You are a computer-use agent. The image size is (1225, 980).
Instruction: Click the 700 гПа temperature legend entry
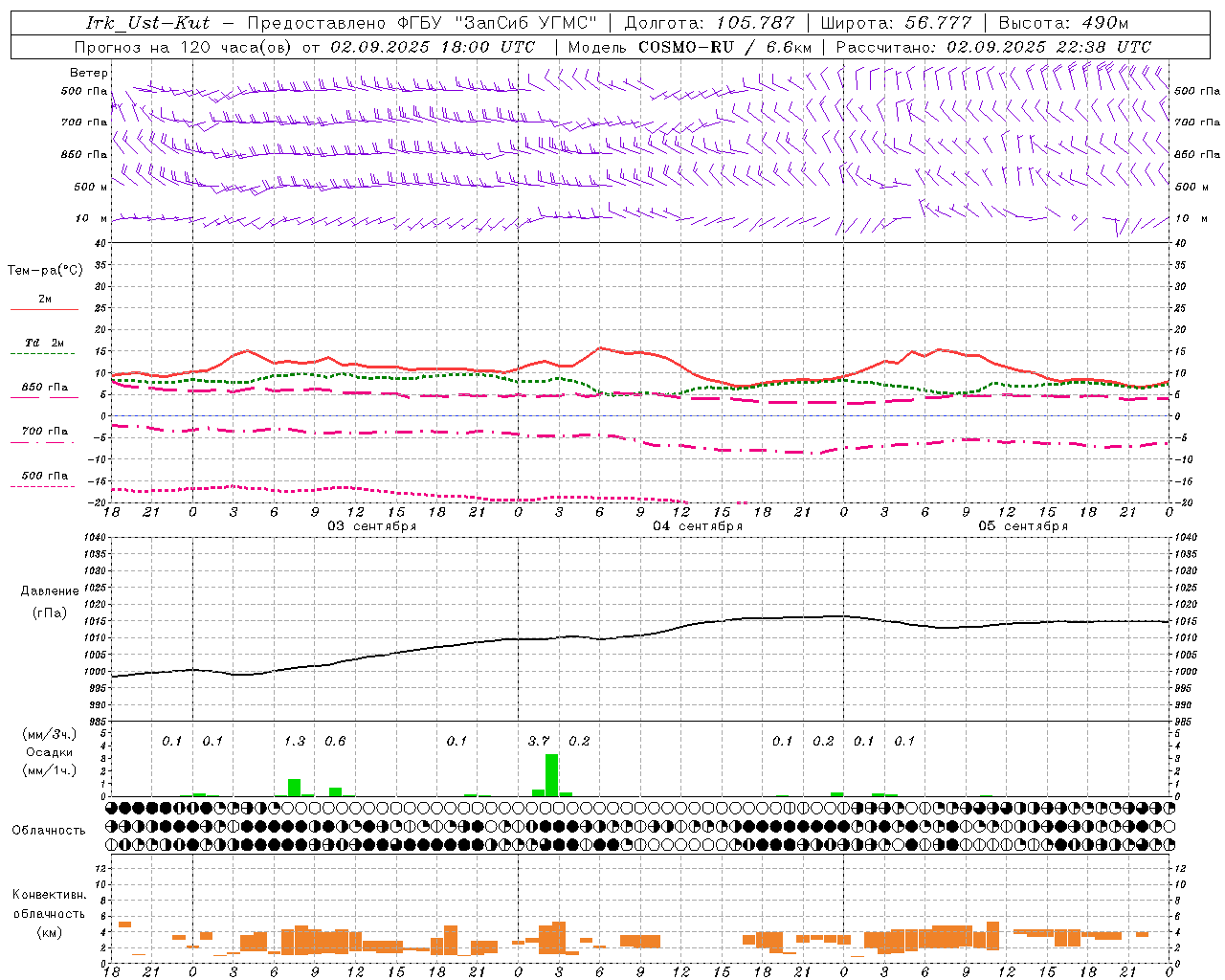(45, 432)
